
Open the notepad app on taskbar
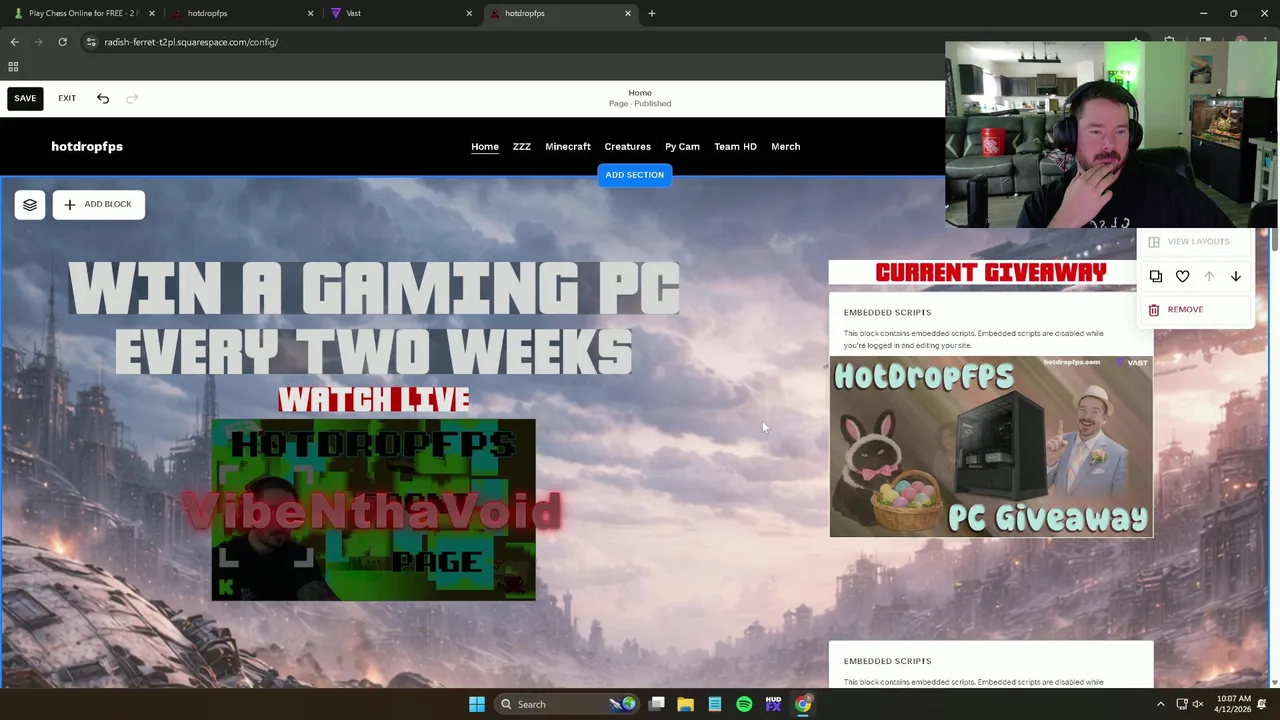click(715, 704)
